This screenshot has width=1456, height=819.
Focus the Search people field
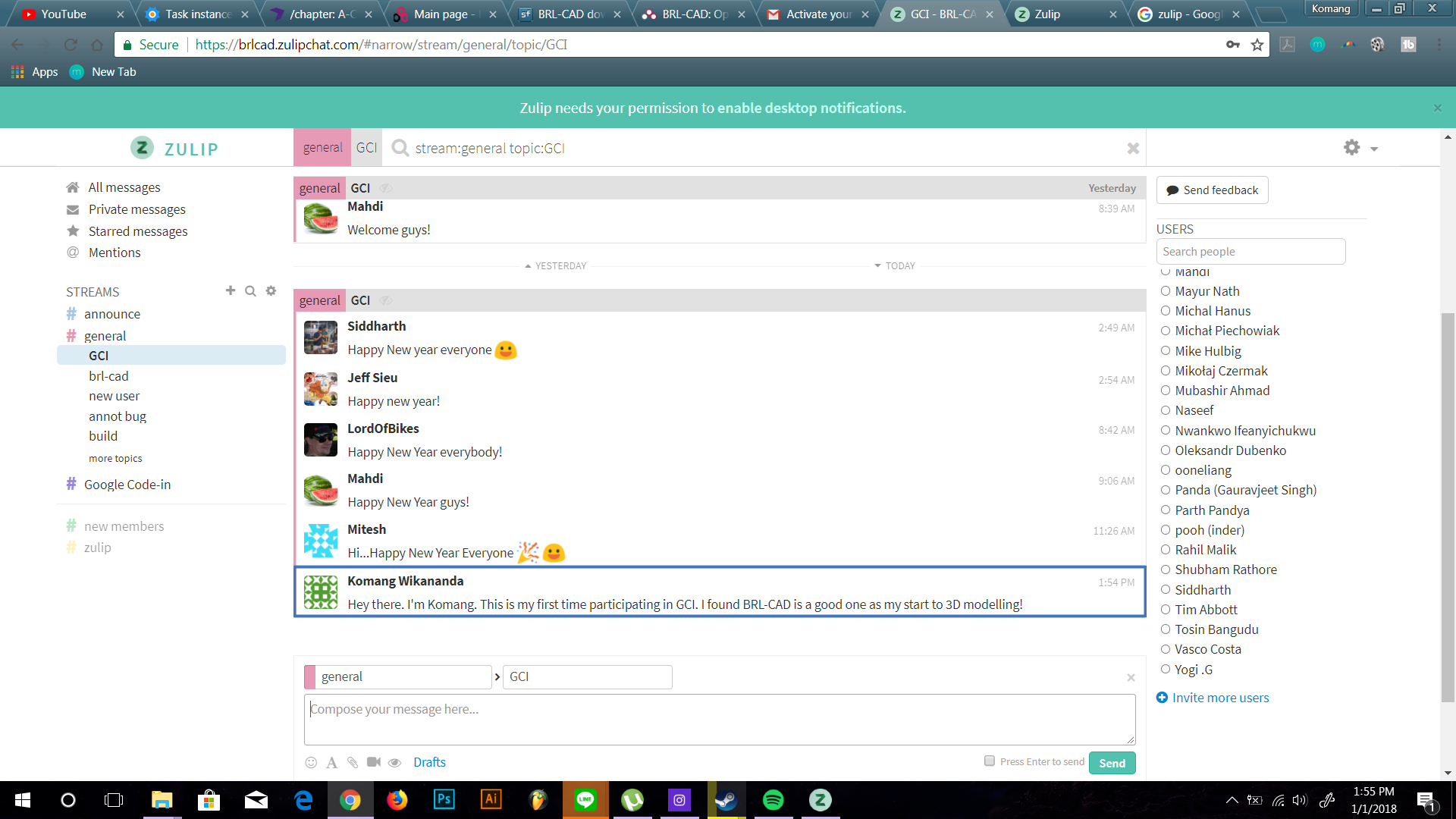pyautogui.click(x=1250, y=252)
